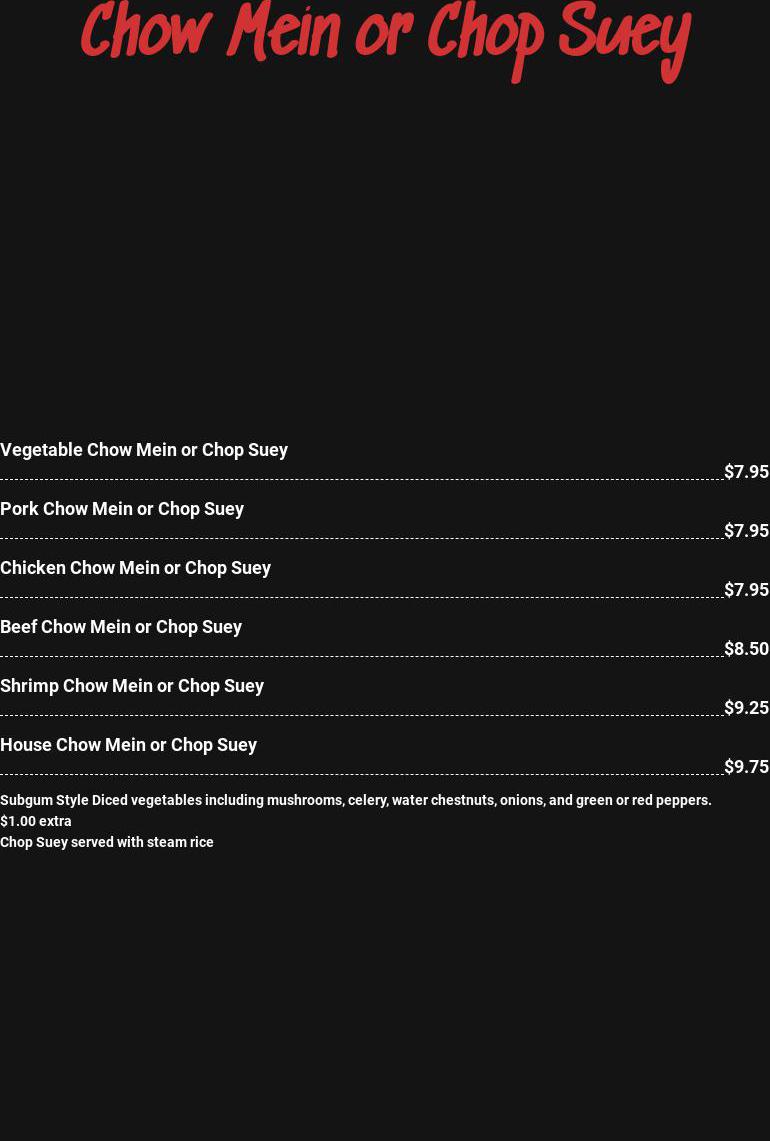
Task: Click the $7.95 price for Pork dish
Action: 746,531
